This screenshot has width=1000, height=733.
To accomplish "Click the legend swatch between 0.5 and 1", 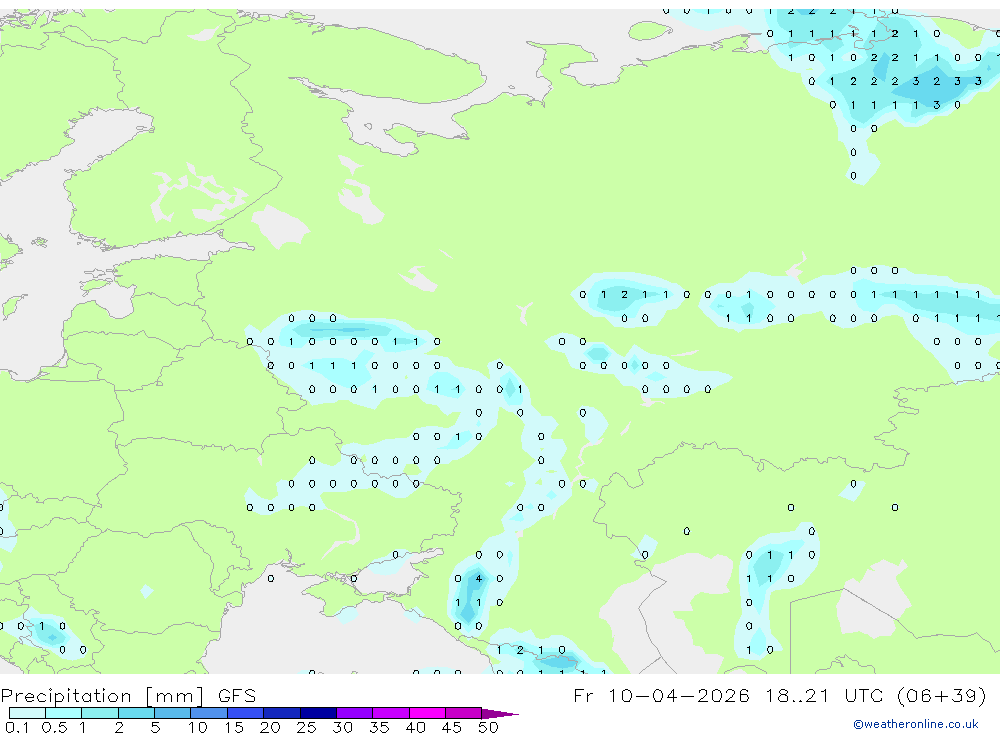I will tap(64, 713).
